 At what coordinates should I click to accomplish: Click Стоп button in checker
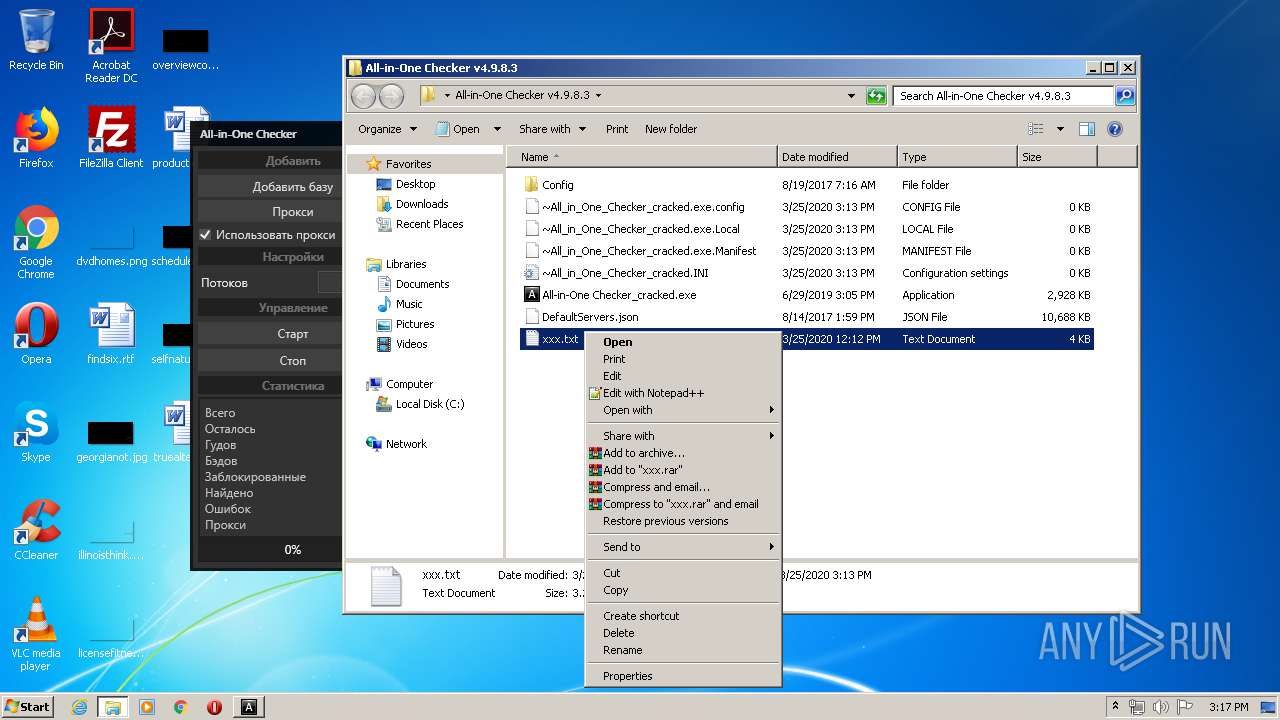tap(270, 360)
